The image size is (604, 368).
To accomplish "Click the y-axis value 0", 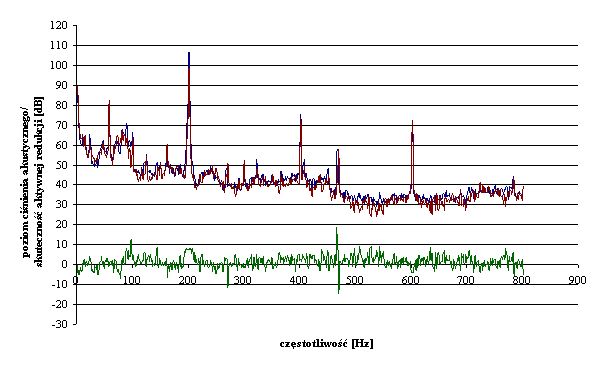I will pyautogui.click(x=65, y=265).
